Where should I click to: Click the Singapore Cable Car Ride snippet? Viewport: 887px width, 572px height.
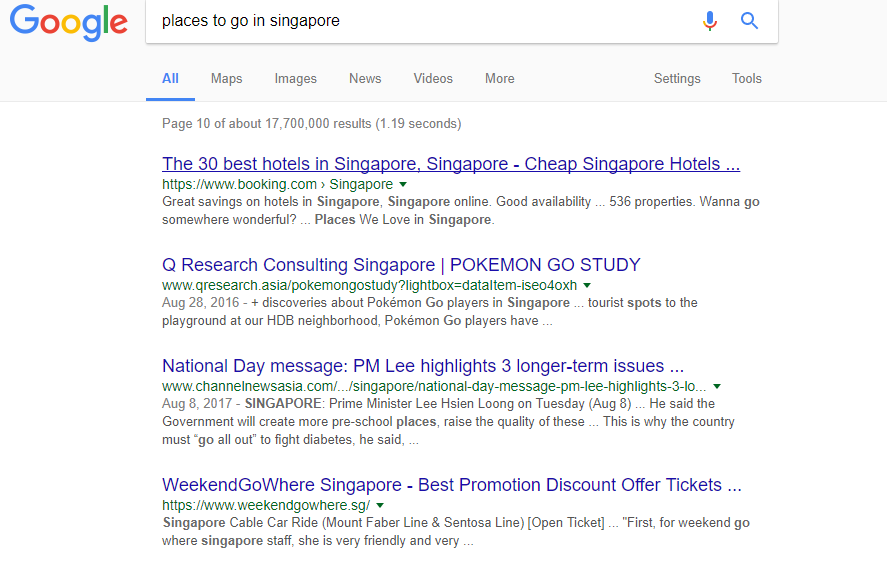[x=456, y=531]
